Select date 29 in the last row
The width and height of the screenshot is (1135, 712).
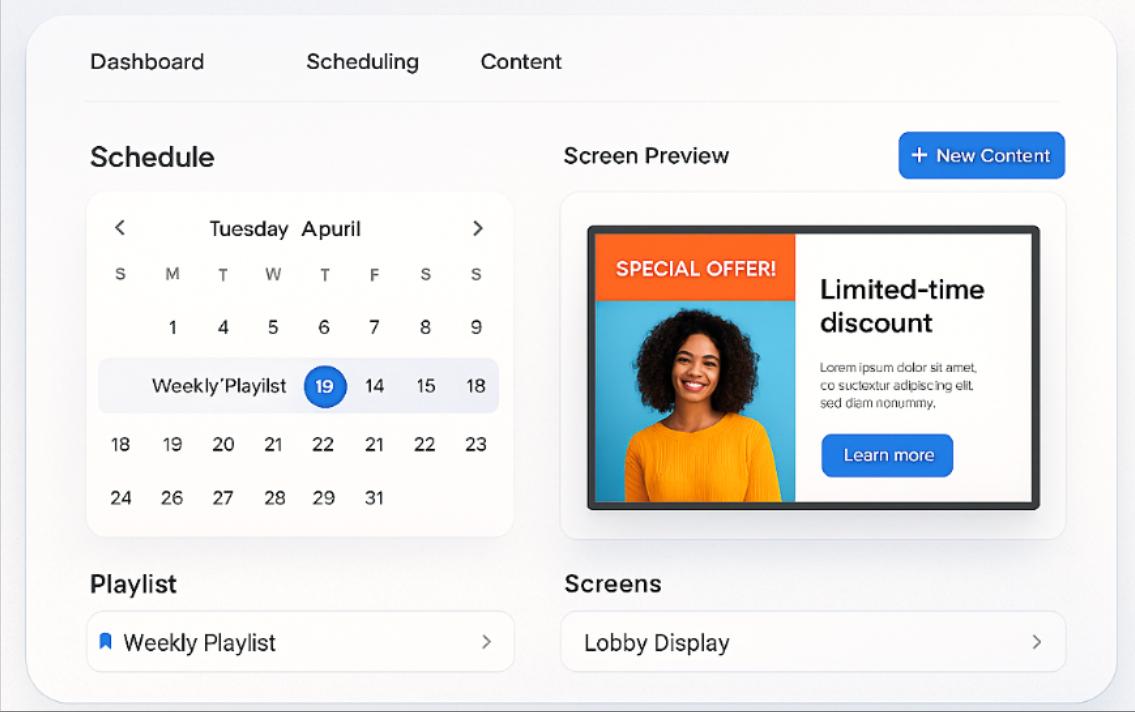coord(323,497)
